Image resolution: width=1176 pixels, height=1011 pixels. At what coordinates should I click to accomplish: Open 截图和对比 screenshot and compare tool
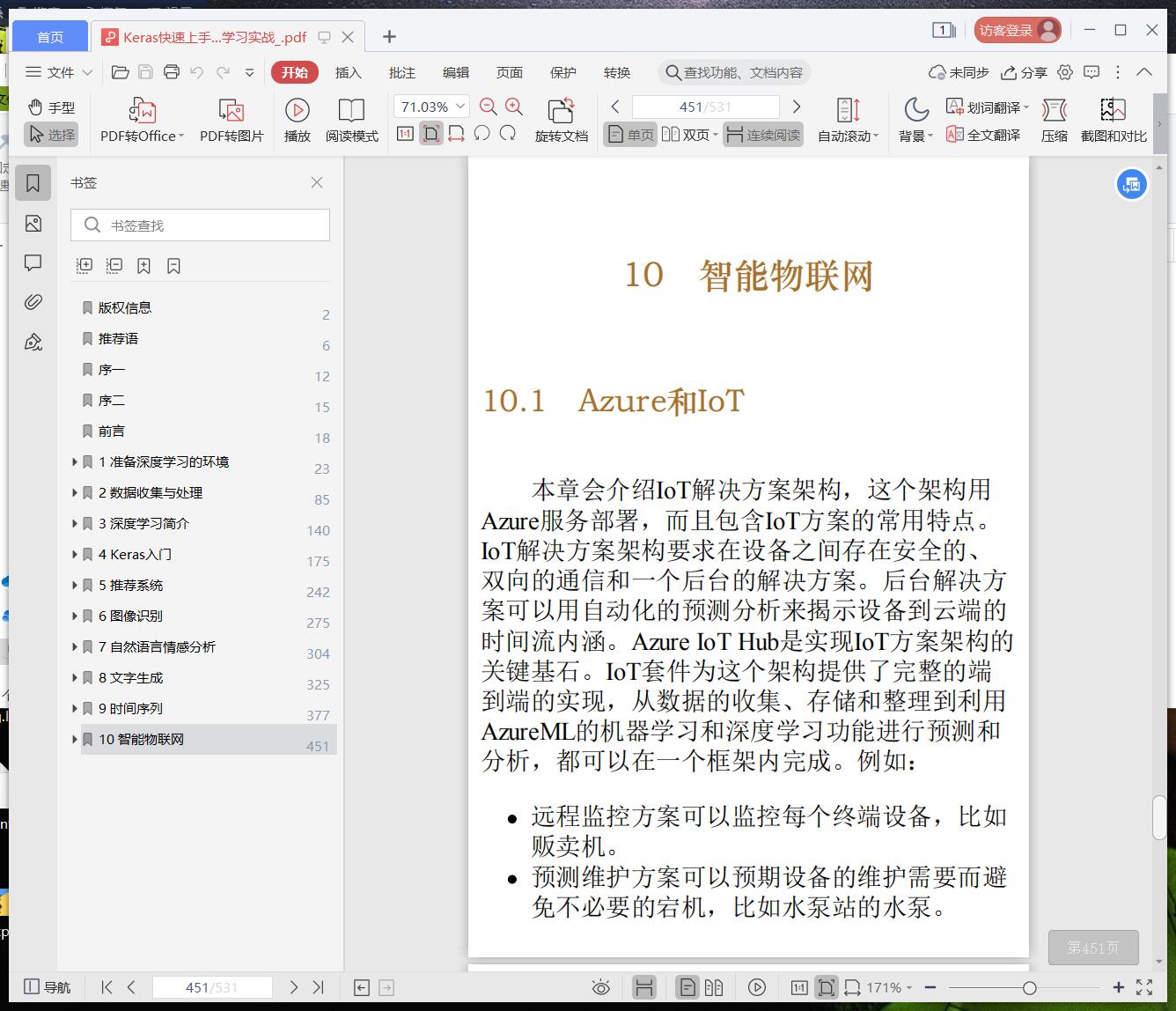(1114, 120)
